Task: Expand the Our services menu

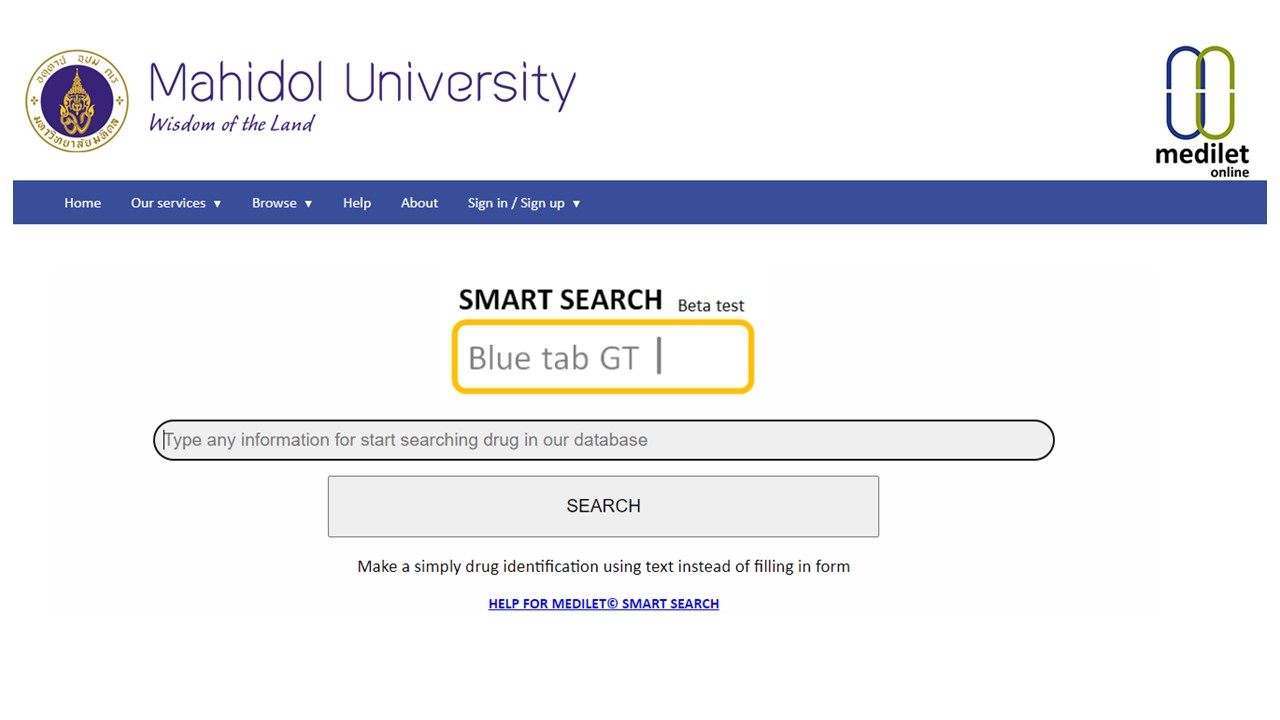Action: pos(168,203)
